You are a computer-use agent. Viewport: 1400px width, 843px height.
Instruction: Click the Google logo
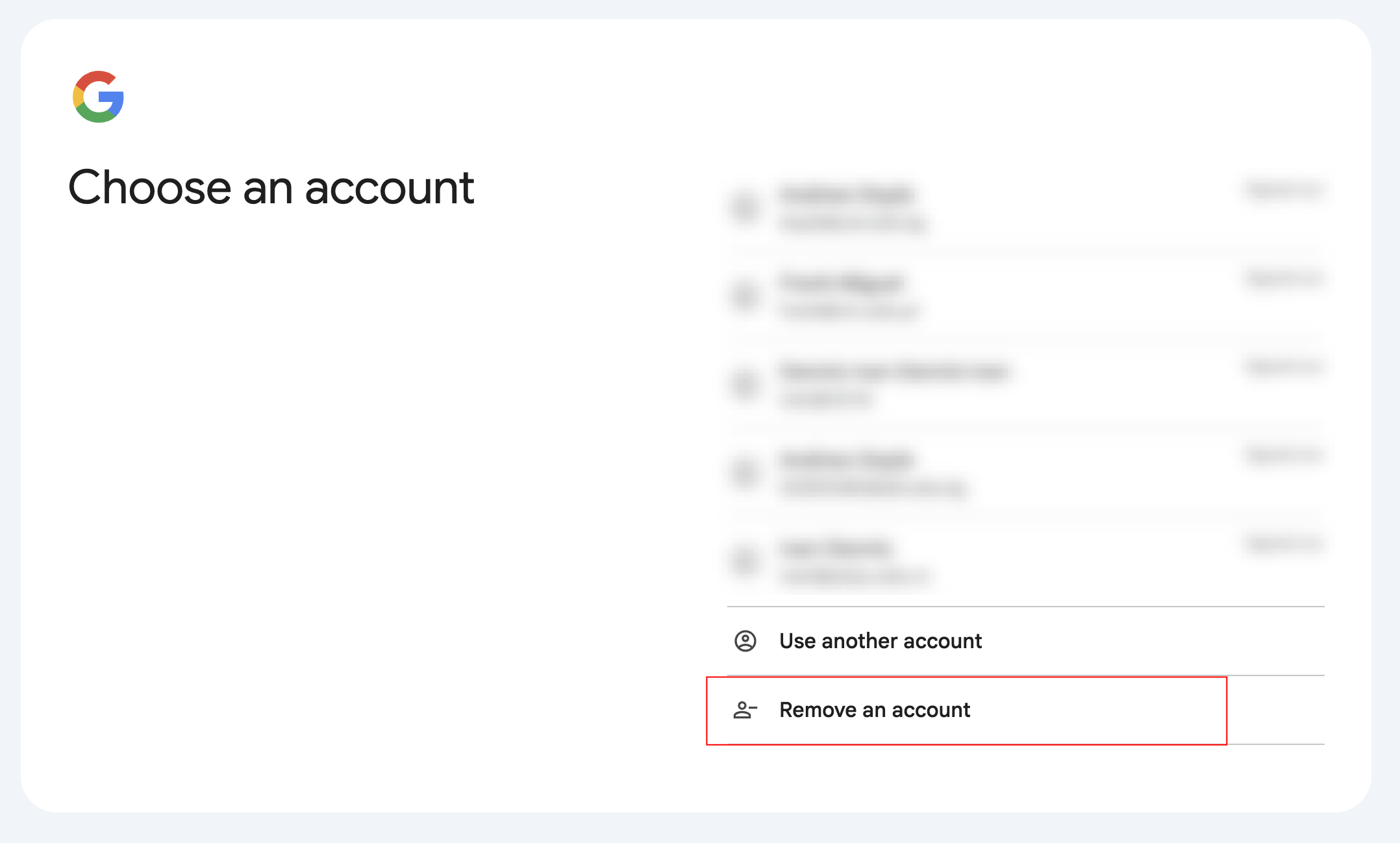[x=98, y=97]
